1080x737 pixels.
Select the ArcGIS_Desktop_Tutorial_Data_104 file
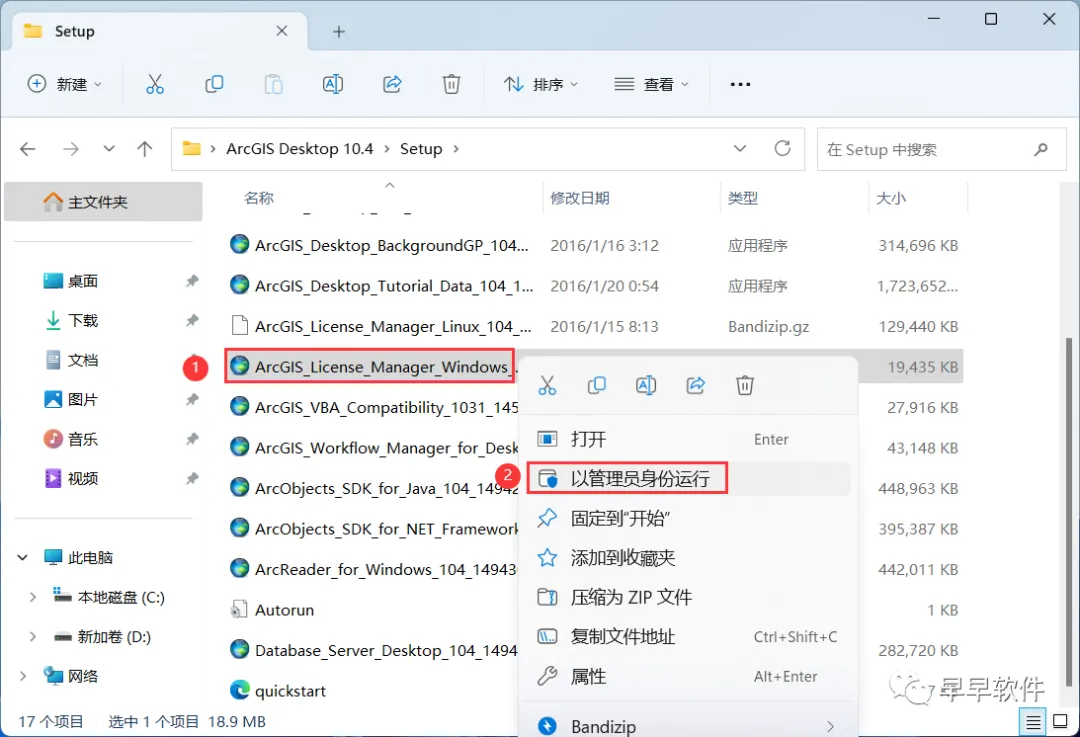[594, 286]
